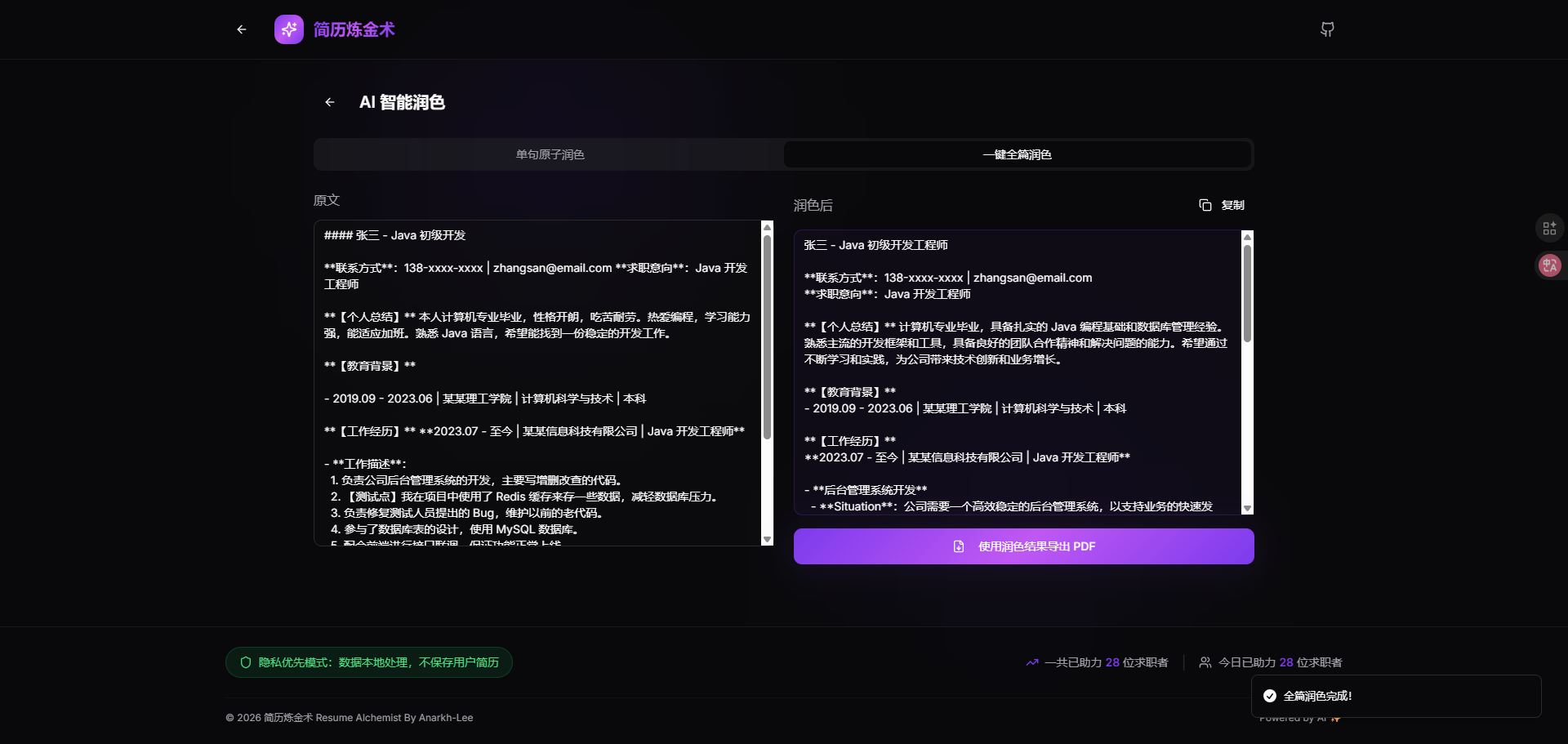The height and width of the screenshot is (744, 1568).
Task: Click the shield icon in the privacy badge
Action: click(x=246, y=662)
